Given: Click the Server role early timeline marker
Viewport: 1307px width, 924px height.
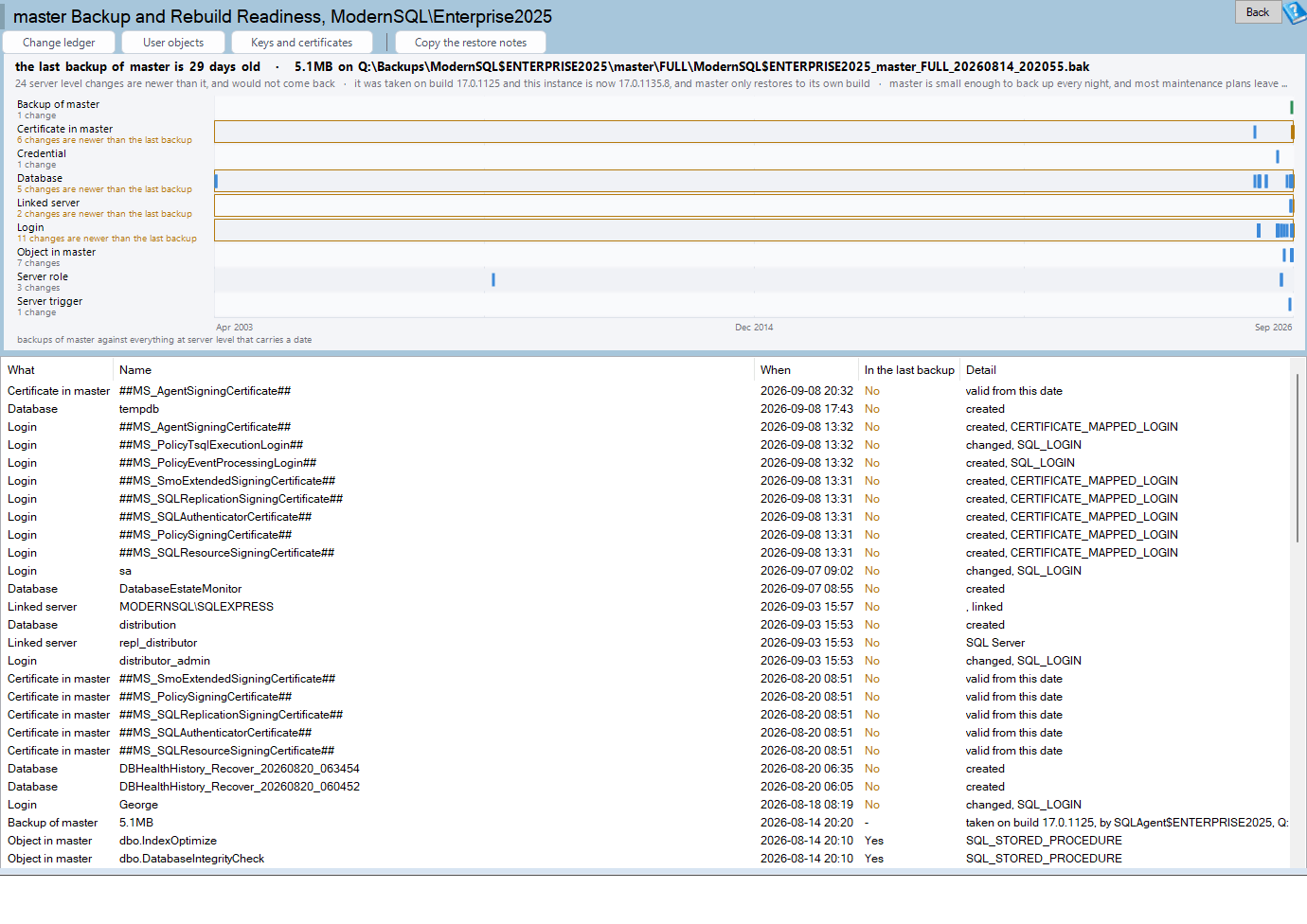Looking at the screenshot, I should [493, 279].
